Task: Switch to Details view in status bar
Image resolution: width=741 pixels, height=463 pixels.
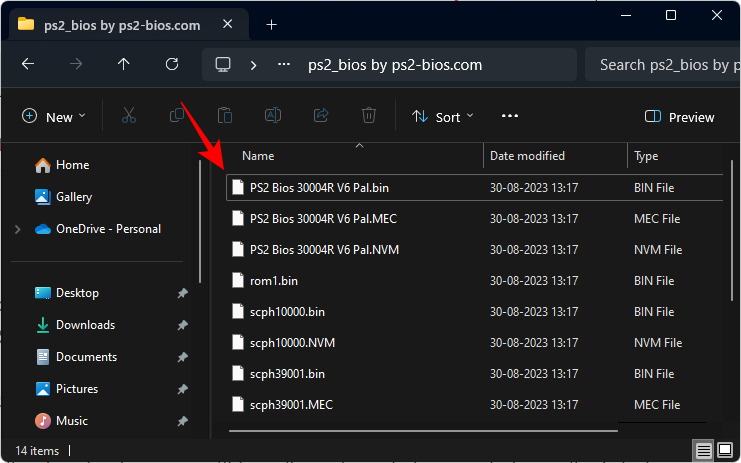Action: (x=703, y=450)
